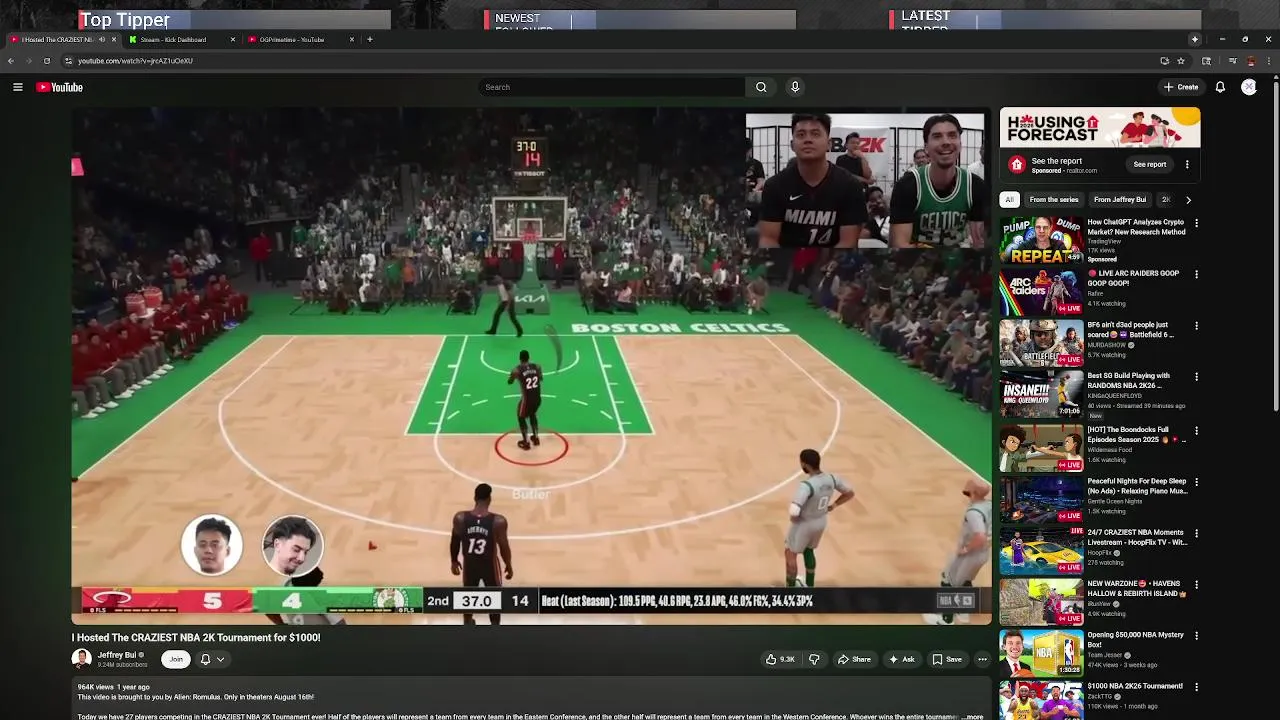Open options for BF6 ain't d3ad video

tap(1196, 326)
